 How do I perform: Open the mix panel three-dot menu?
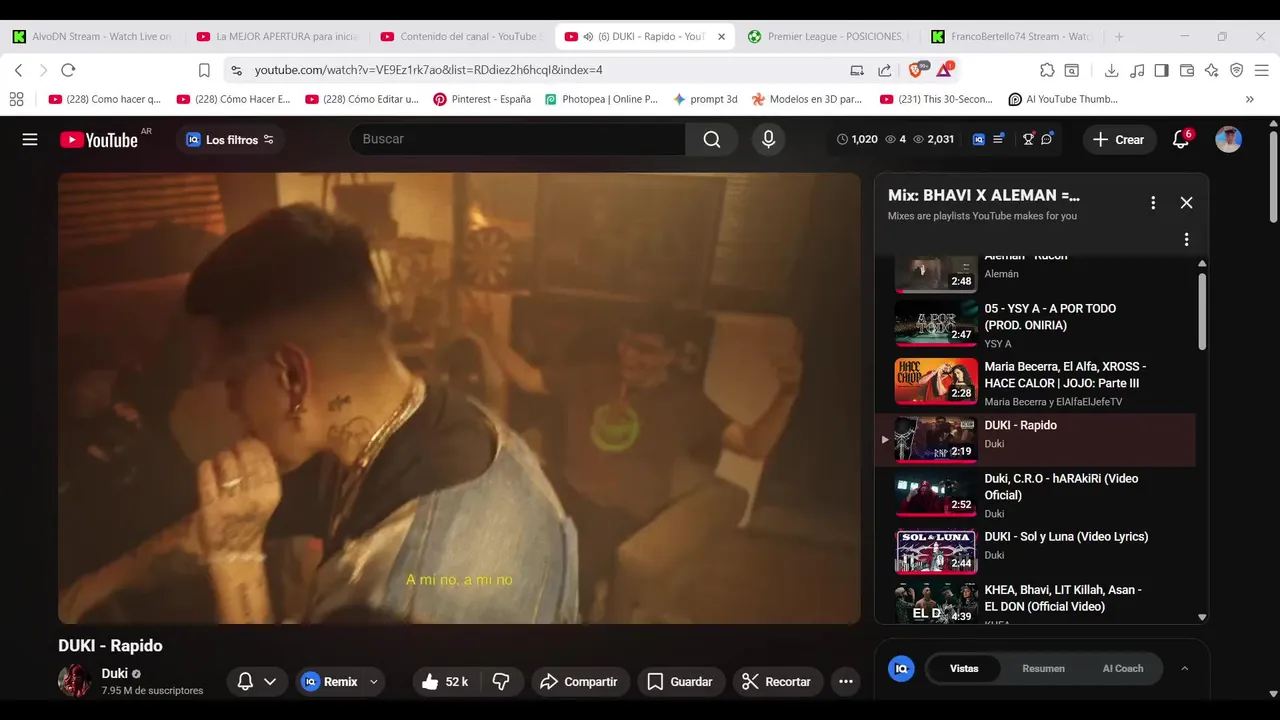click(1153, 203)
